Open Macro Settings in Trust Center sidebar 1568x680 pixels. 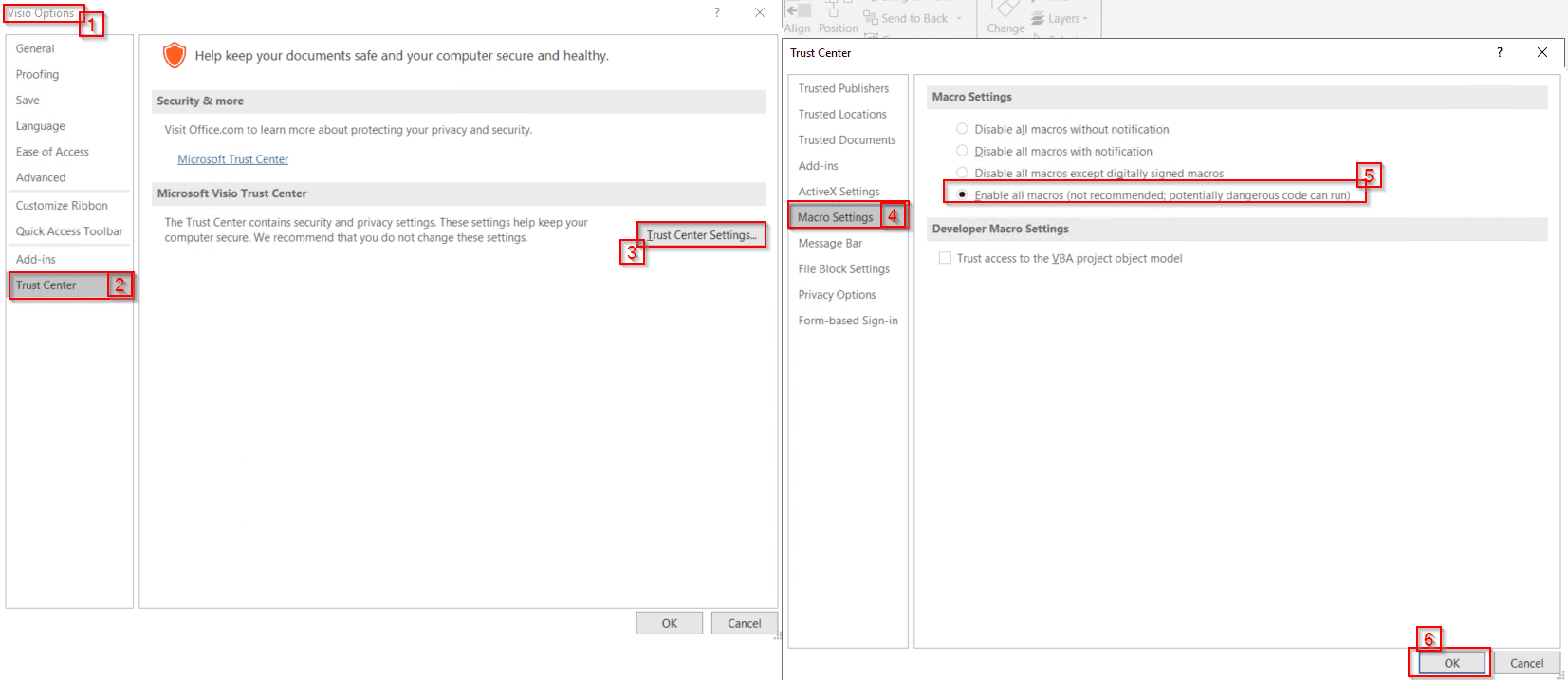coord(835,217)
